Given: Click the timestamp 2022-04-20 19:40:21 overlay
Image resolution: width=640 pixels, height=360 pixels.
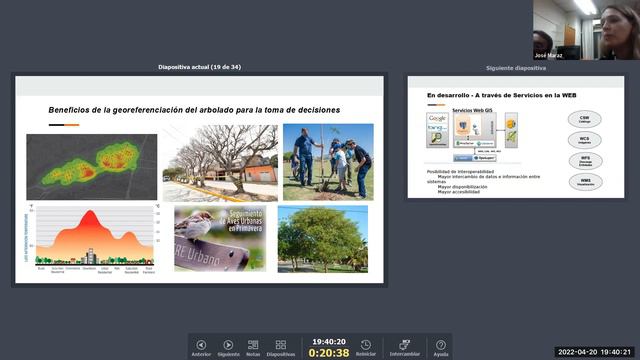Looking at the screenshot, I should click(594, 352).
